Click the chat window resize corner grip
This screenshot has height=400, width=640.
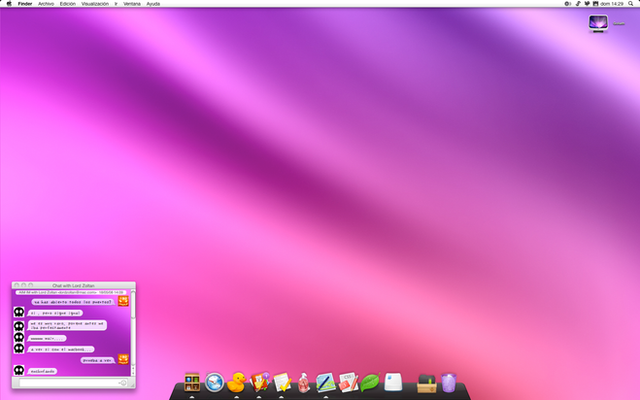point(133,384)
